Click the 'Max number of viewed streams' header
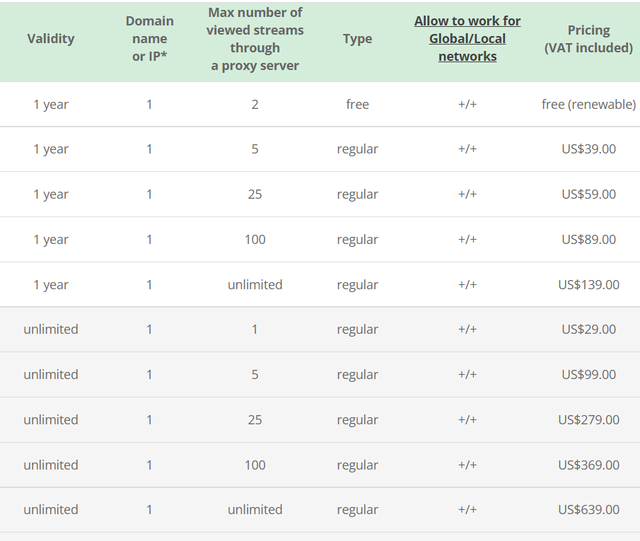 pyautogui.click(x=255, y=39)
